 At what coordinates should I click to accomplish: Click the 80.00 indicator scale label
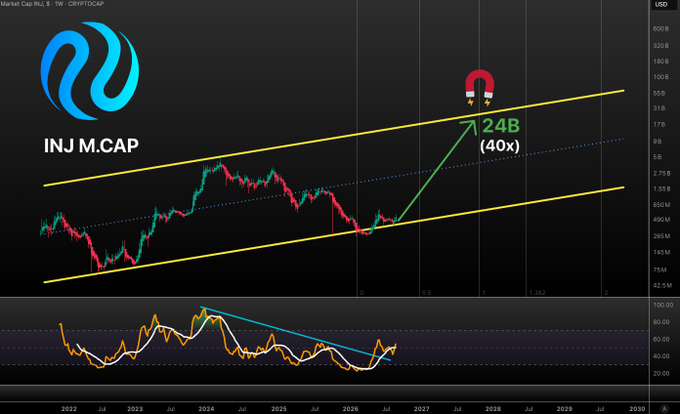pos(661,322)
